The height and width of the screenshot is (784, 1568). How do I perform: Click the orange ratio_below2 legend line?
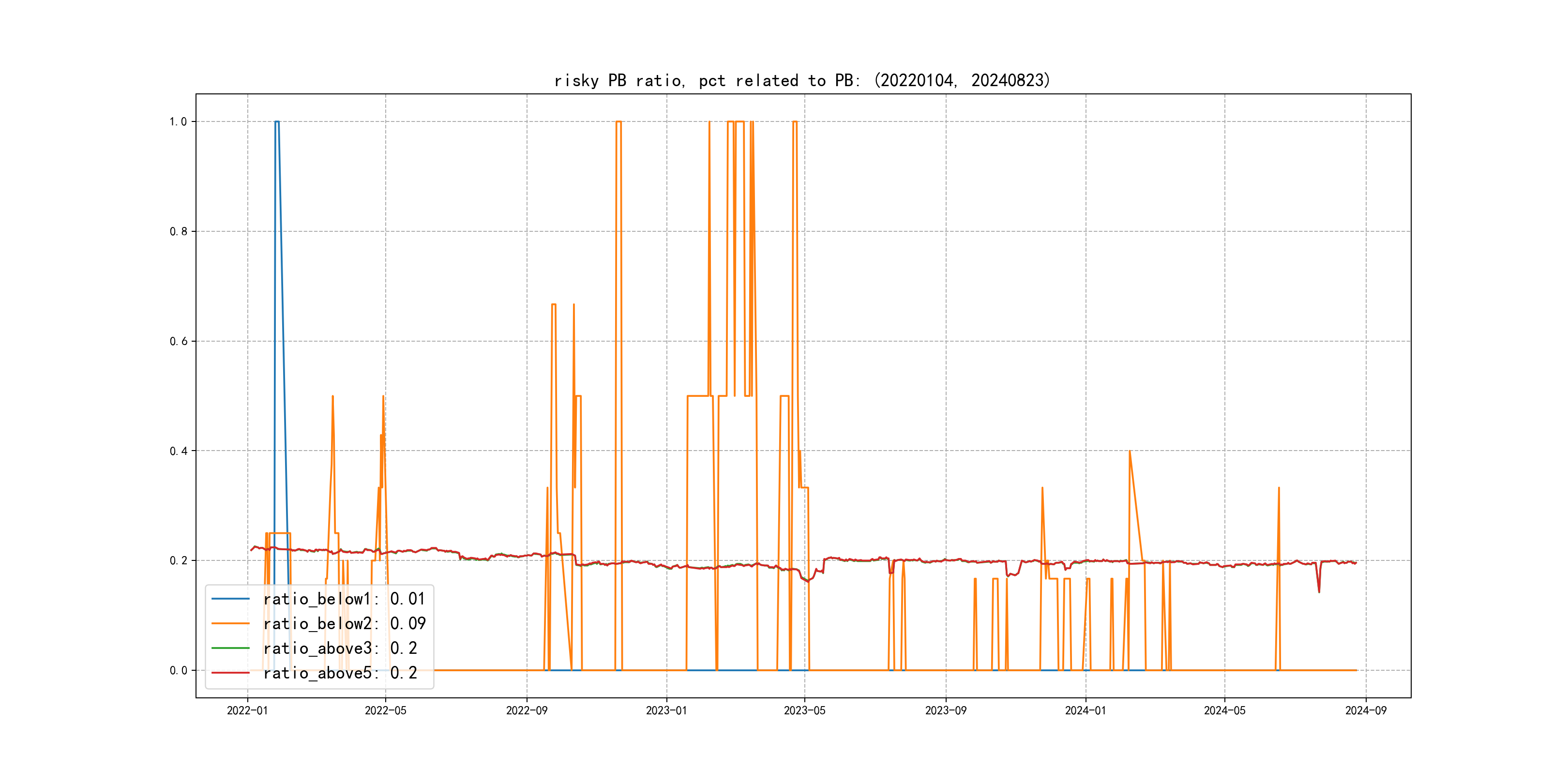[230, 623]
